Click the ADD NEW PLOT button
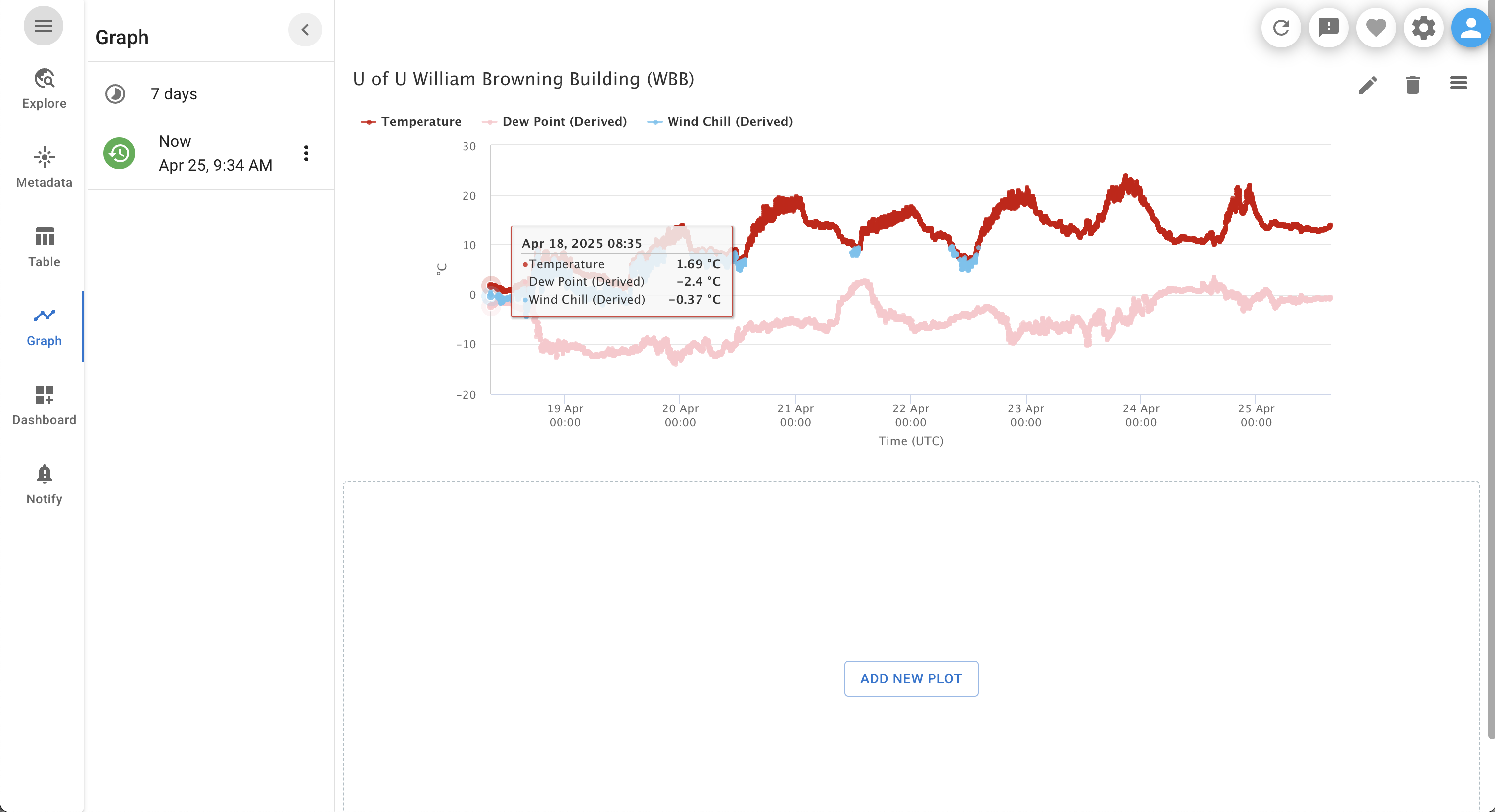The width and height of the screenshot is (1495, 812). pyautogui.click(x=911, y=678)
